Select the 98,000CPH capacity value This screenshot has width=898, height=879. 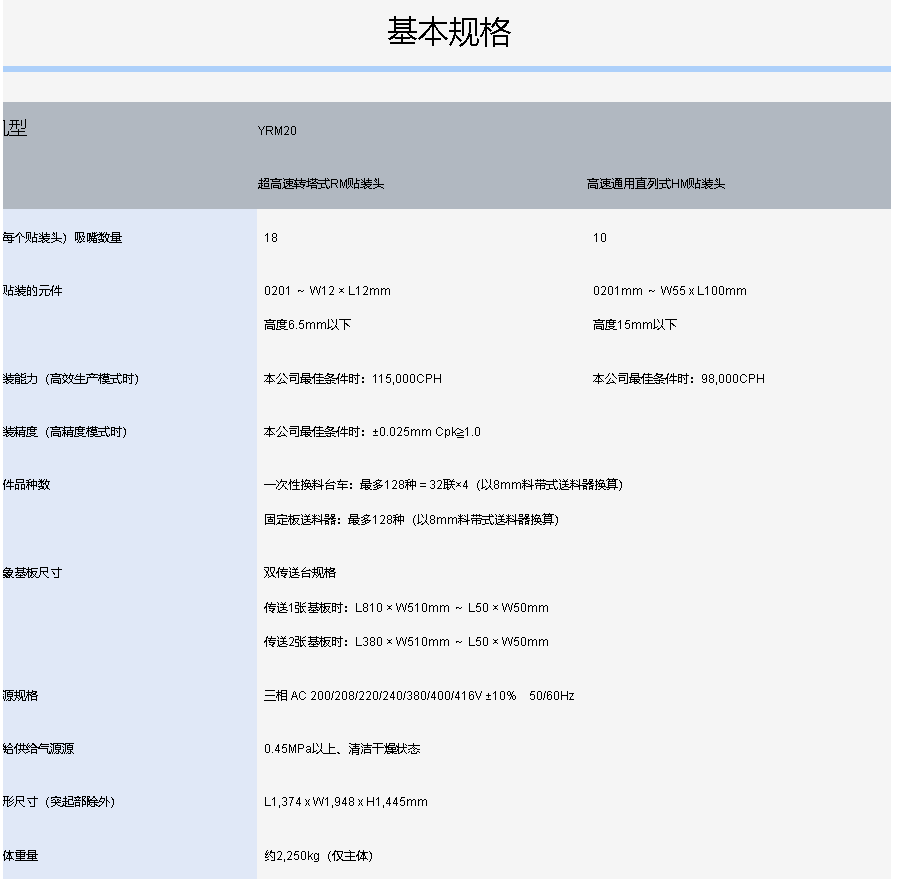[x=679, y=379]
